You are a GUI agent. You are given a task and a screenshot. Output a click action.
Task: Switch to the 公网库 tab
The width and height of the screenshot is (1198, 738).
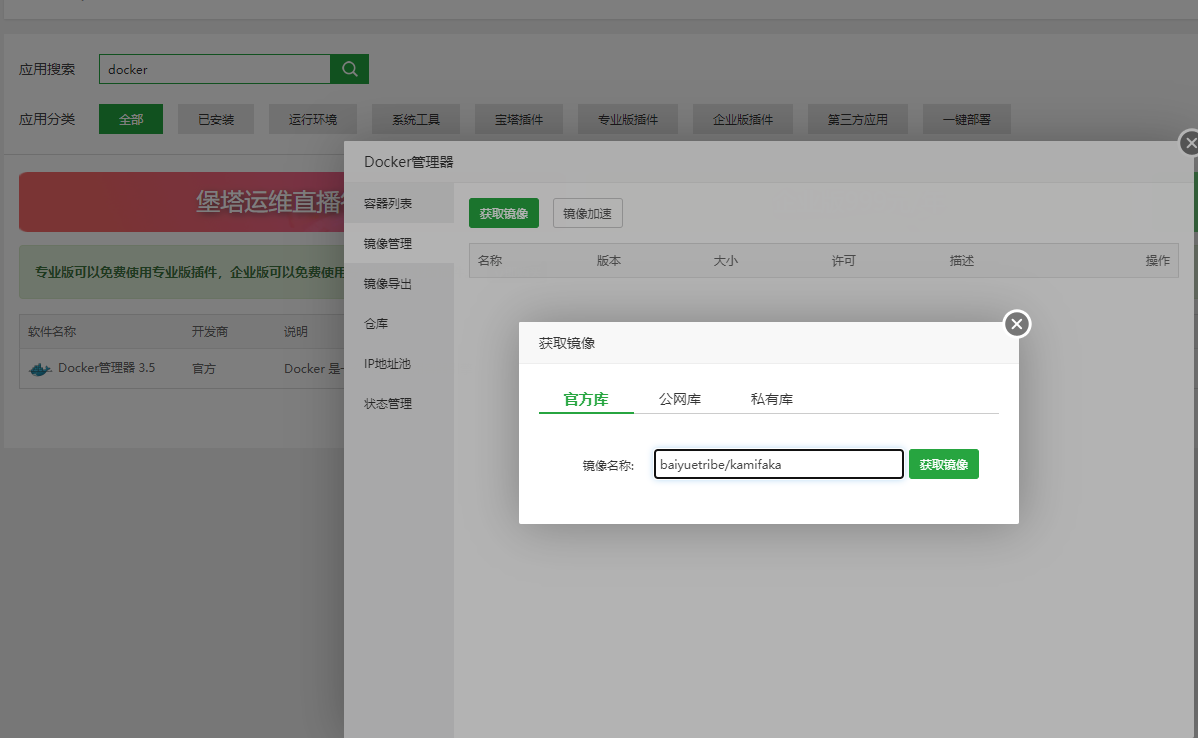tap(680, 396)
